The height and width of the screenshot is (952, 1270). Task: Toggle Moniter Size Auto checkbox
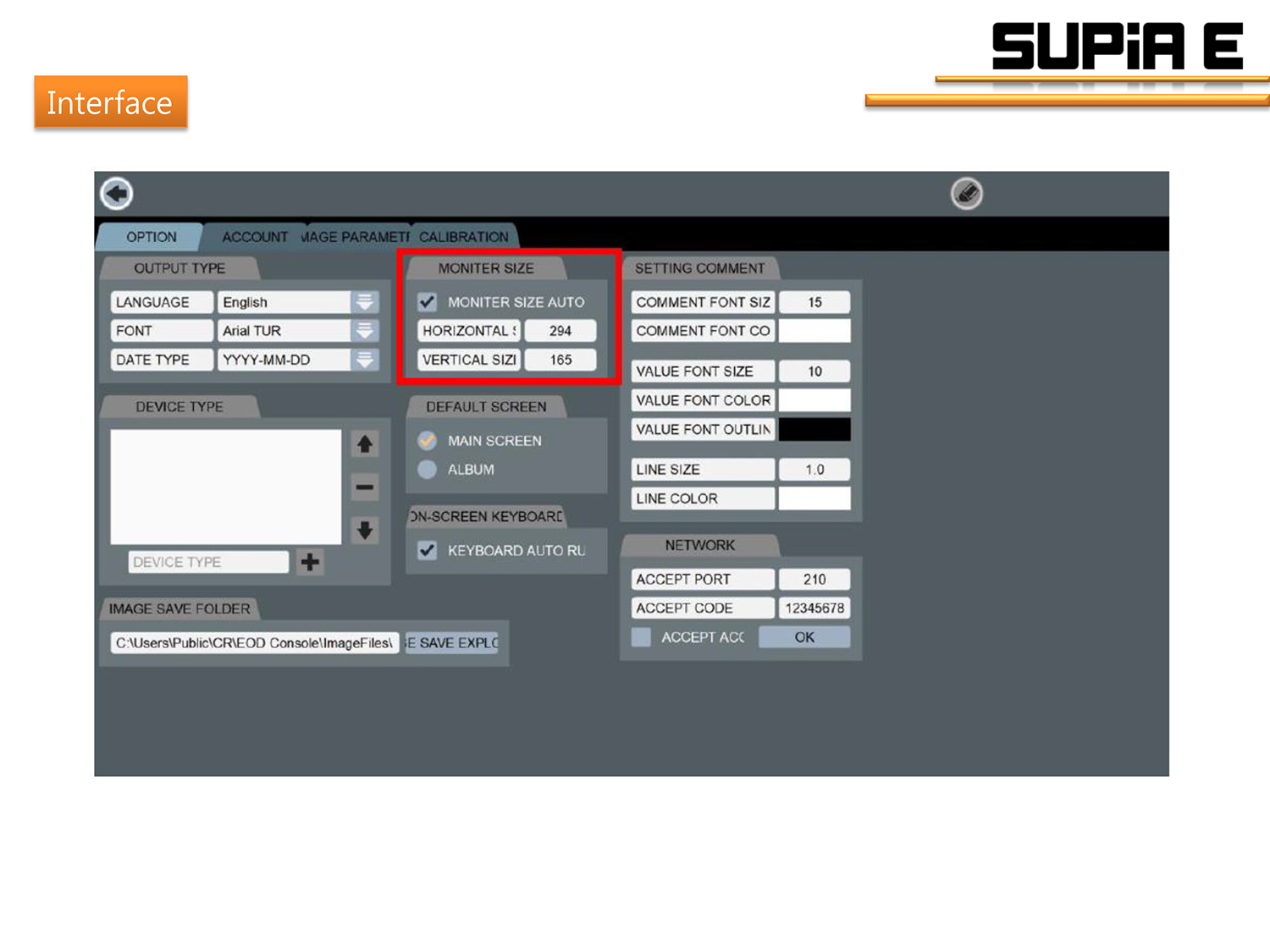[428, 302]
